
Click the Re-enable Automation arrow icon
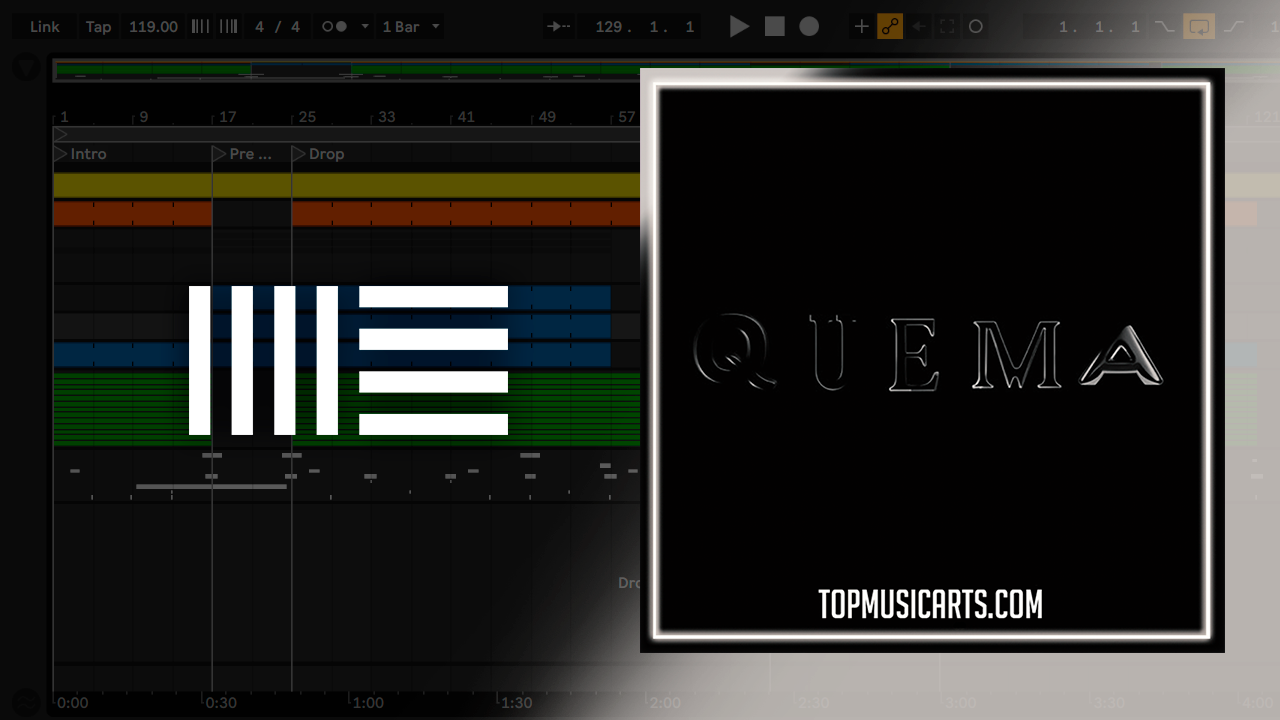(x=919, y=27)
